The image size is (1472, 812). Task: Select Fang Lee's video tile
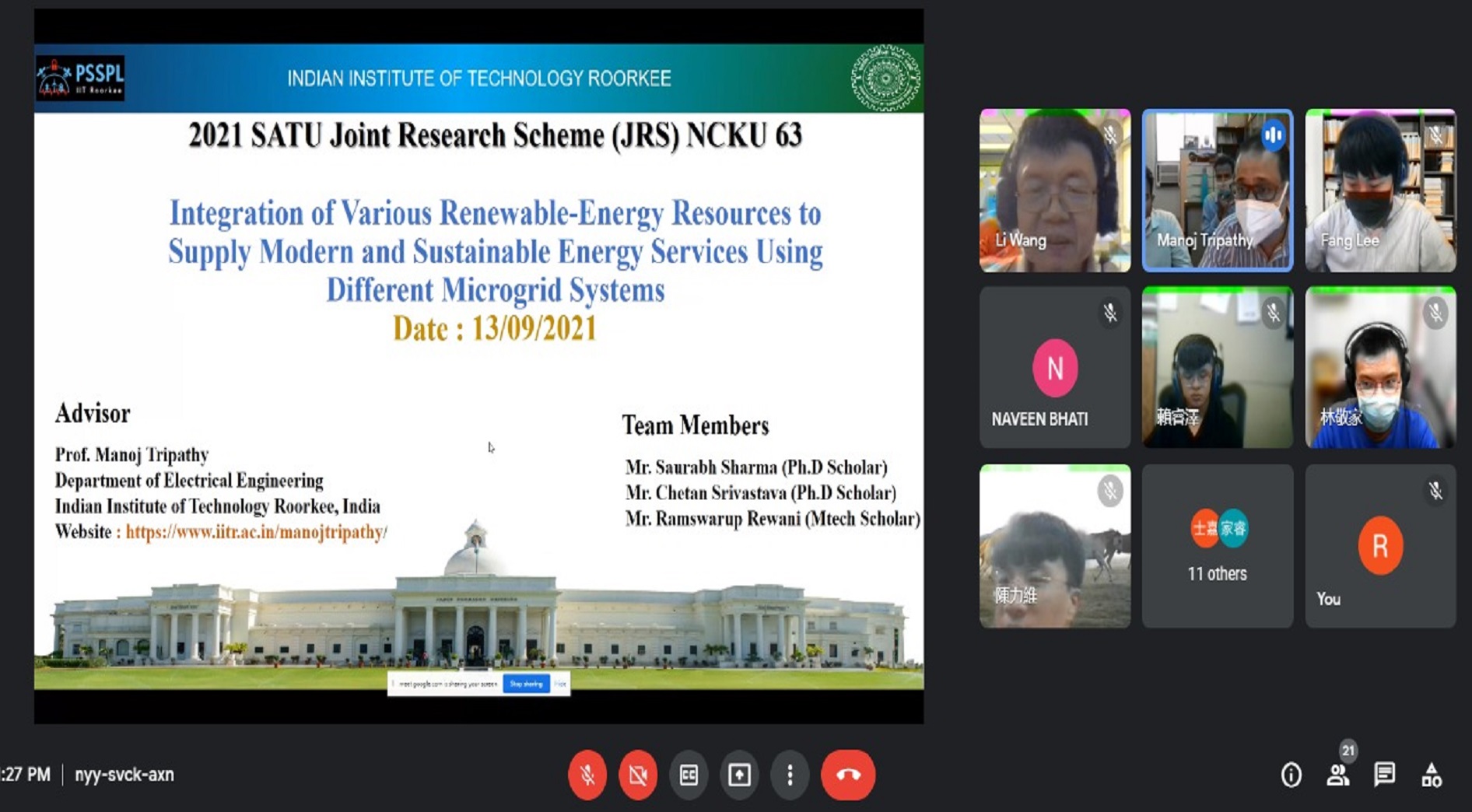point(1379,191)
